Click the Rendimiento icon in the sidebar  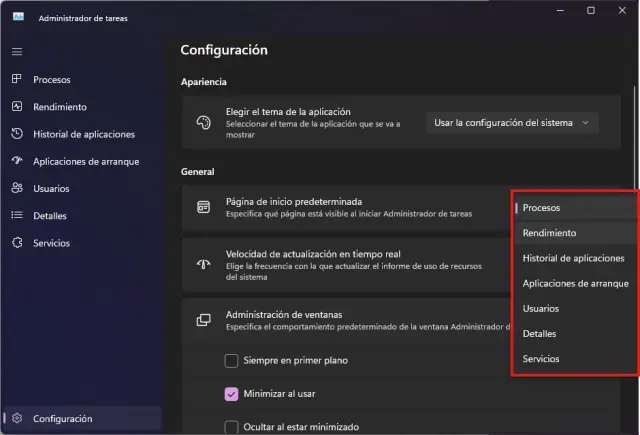(x=16, y=107)
